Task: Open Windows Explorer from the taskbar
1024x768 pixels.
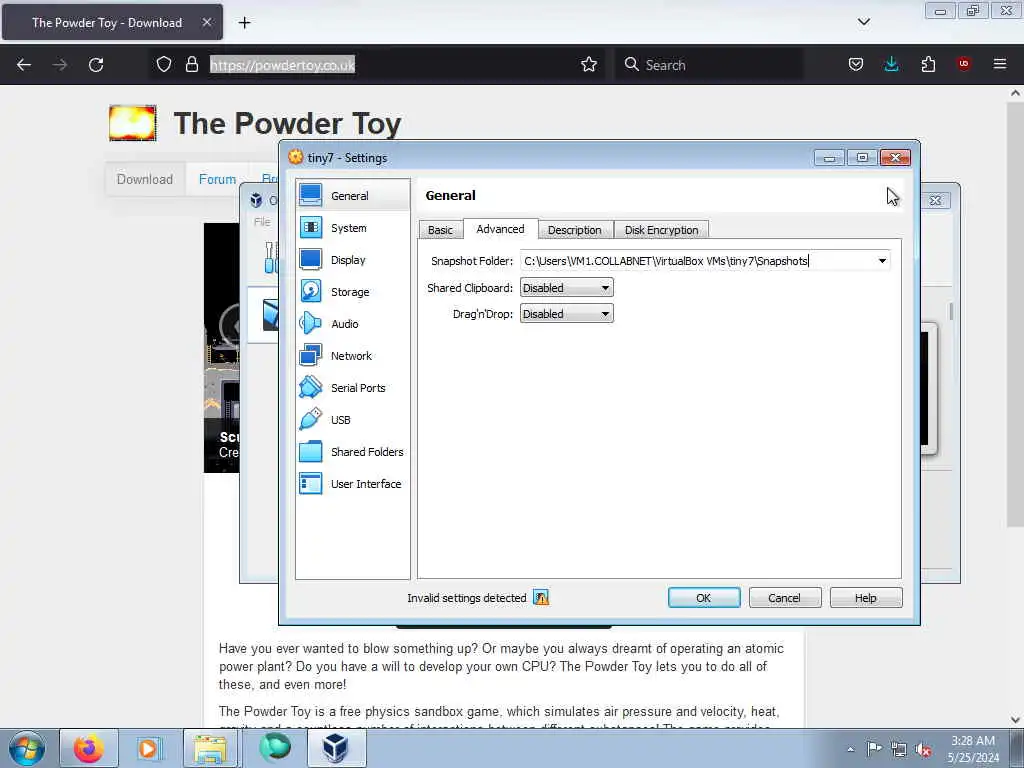Action: (210, 748)
